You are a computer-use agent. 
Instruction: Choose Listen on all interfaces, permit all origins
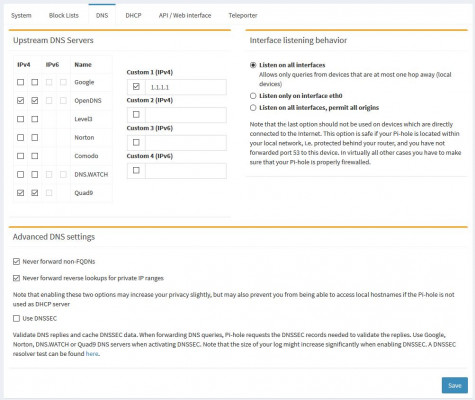253,108
